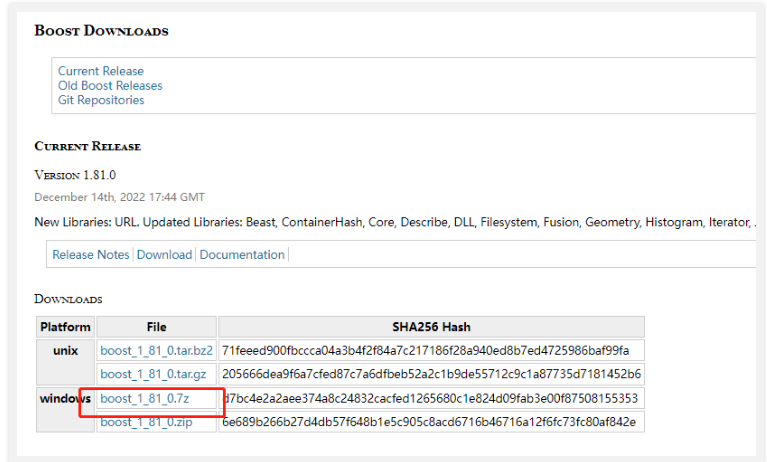The image size is (767, 462).
Task: Click the New Libraries: URL description text
Action: [395, 222]
